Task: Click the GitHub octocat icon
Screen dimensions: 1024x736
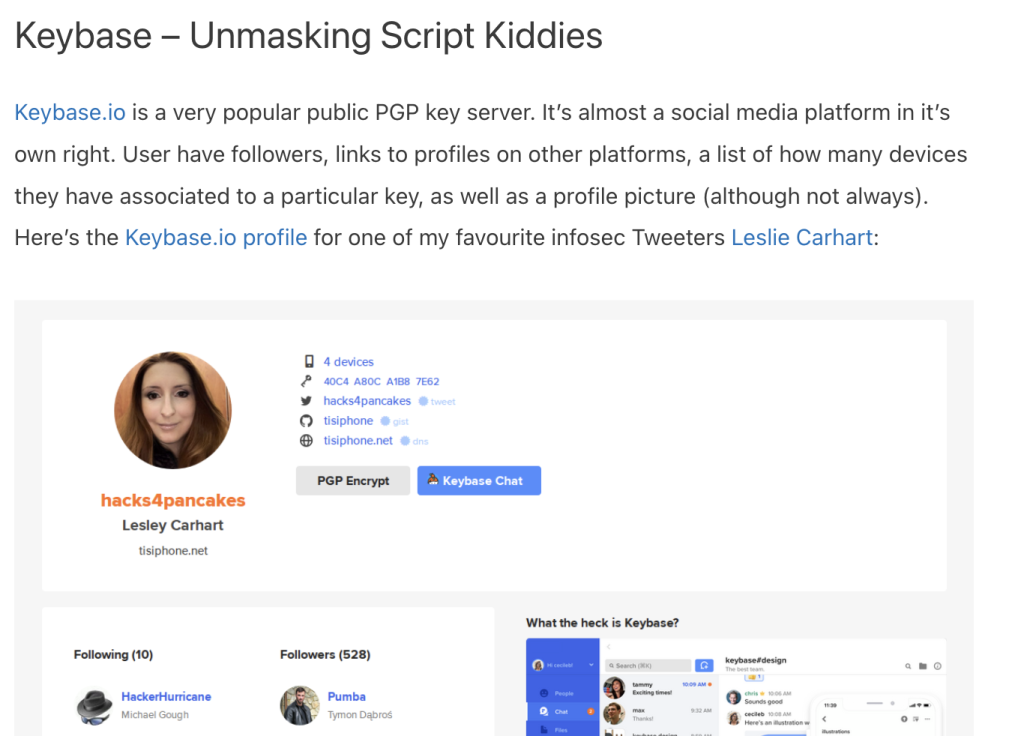Action: [x=308, y=421]
